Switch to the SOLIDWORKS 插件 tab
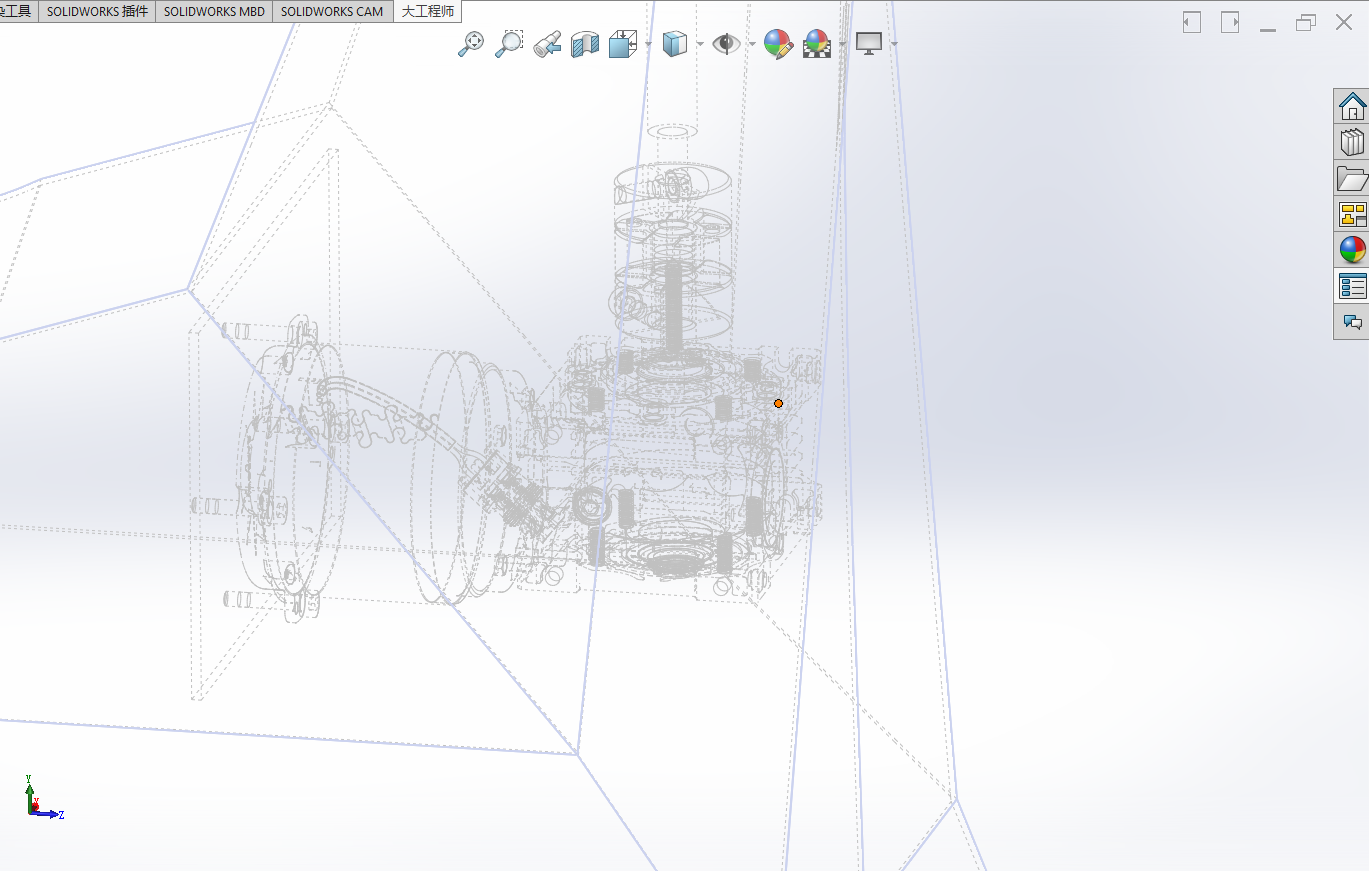The image size is (1369, 871). (x=97, y=12)
